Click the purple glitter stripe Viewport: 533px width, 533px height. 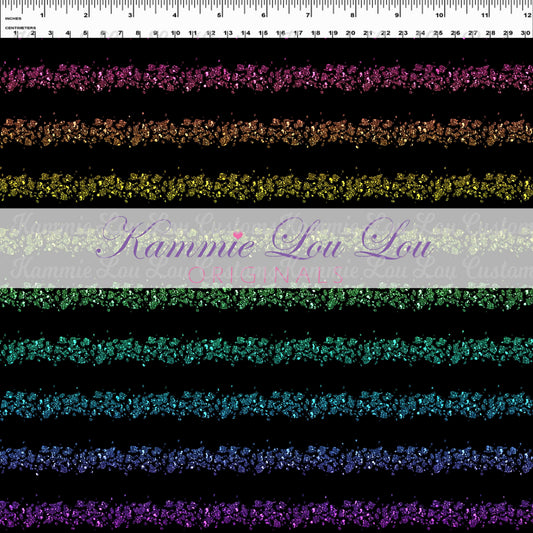click(x=266, y=513)
